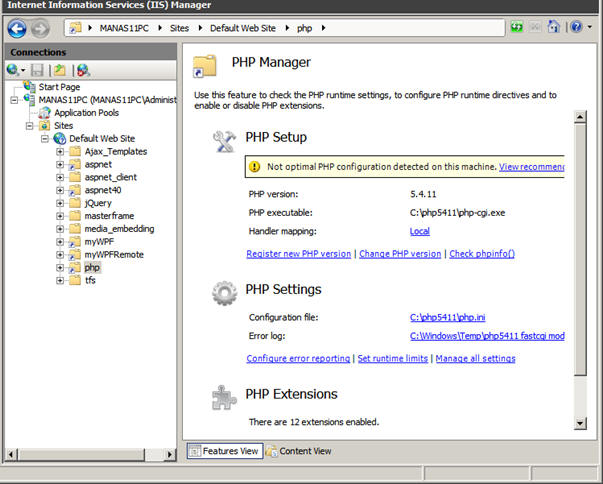Click the yellow warning exclamation icon
The height and width of the screenshot is (484, 603).
pos(255,167)
